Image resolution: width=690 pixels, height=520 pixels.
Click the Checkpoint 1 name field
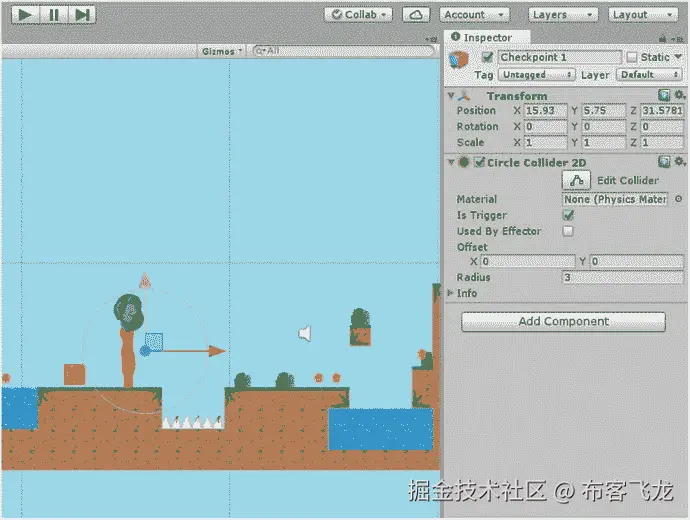[559, 57]
